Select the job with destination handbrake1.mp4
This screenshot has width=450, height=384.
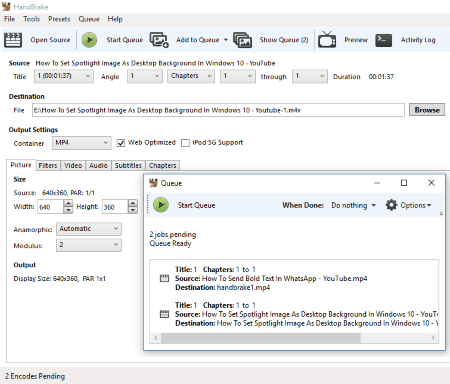pyautogui.click(x=294, y=278)
